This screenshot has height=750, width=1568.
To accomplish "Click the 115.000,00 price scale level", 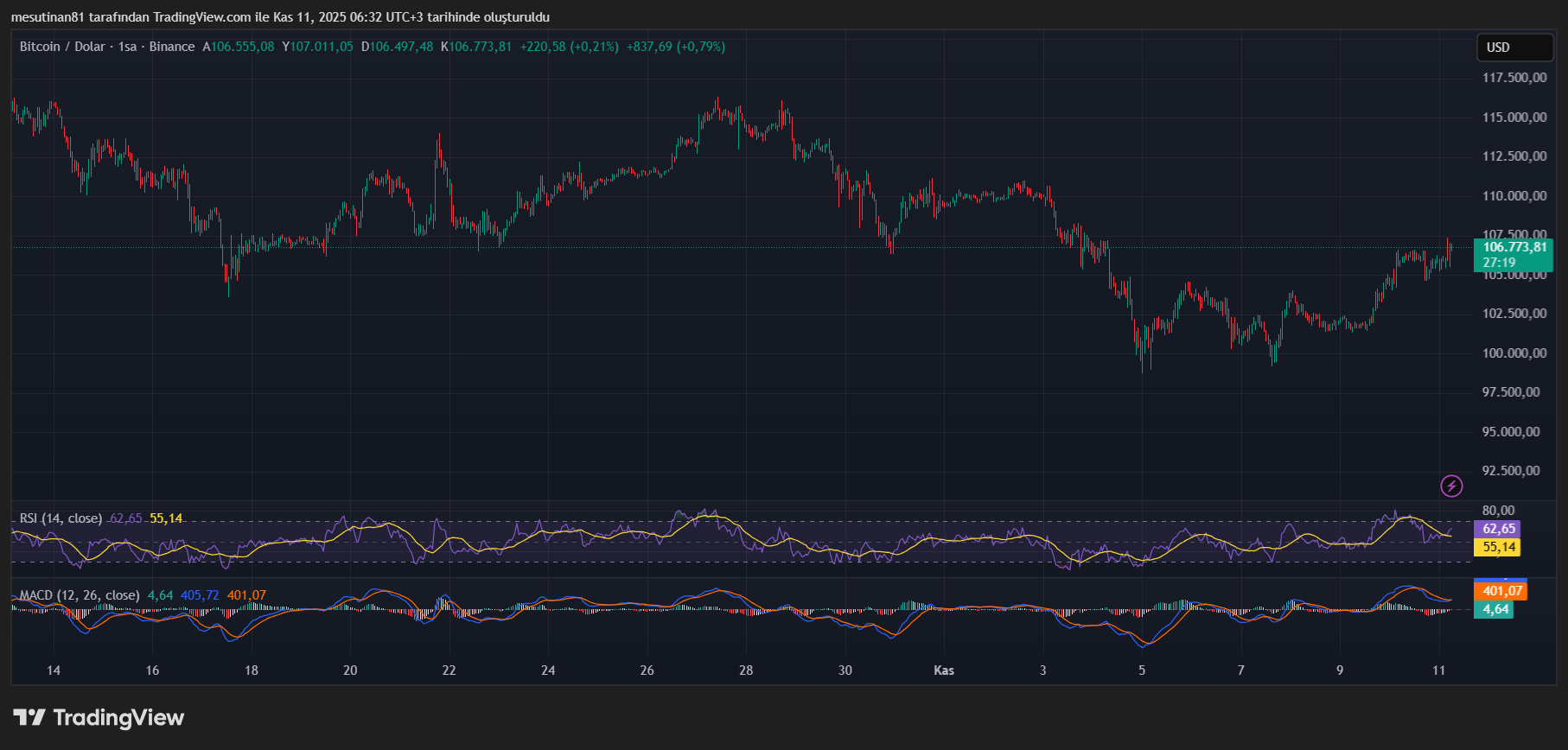I will pos(1514,118).
